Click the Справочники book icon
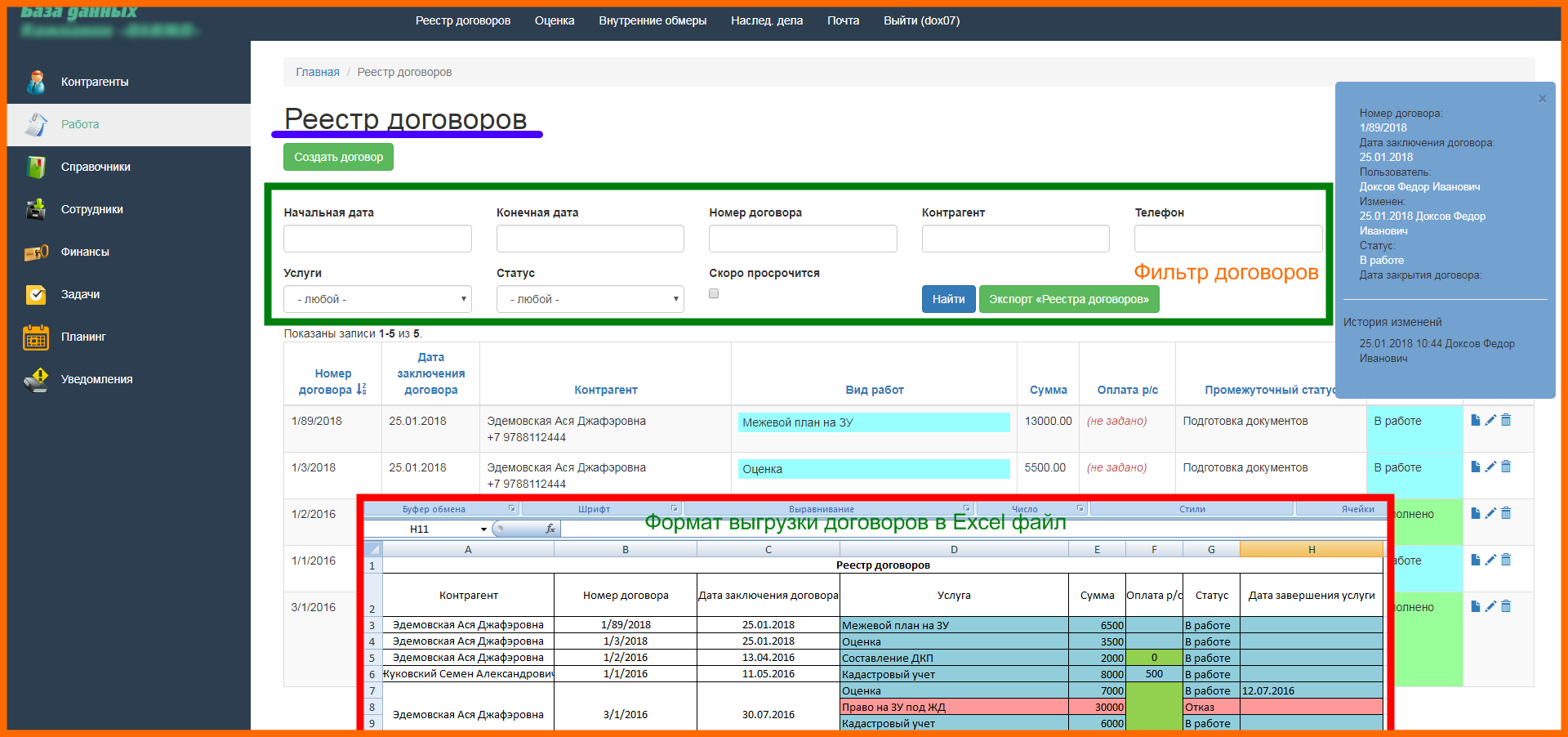 (x=36, y=167)
